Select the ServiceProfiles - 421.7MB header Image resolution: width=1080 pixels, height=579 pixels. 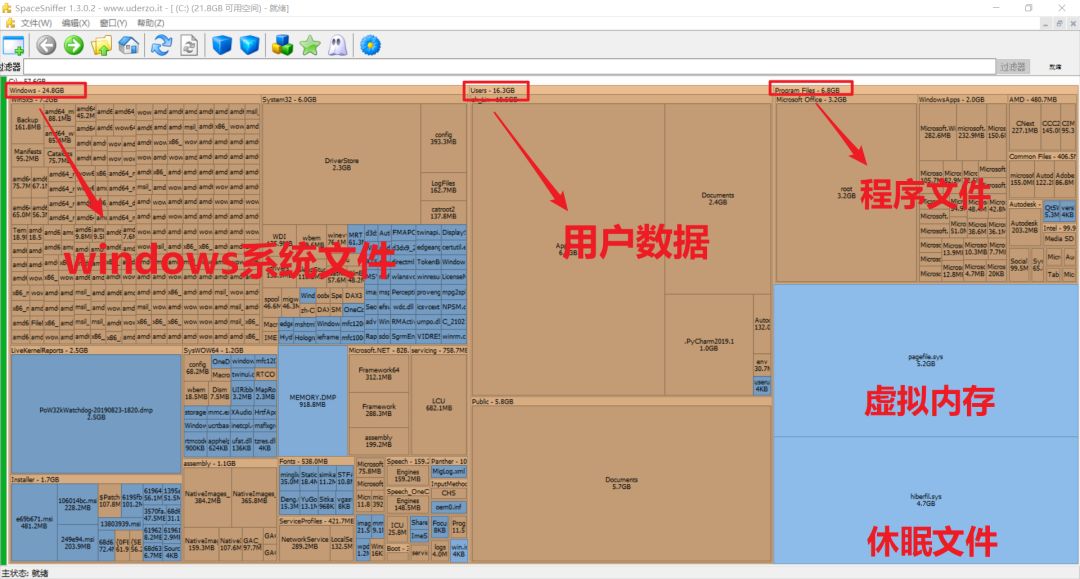317,521
